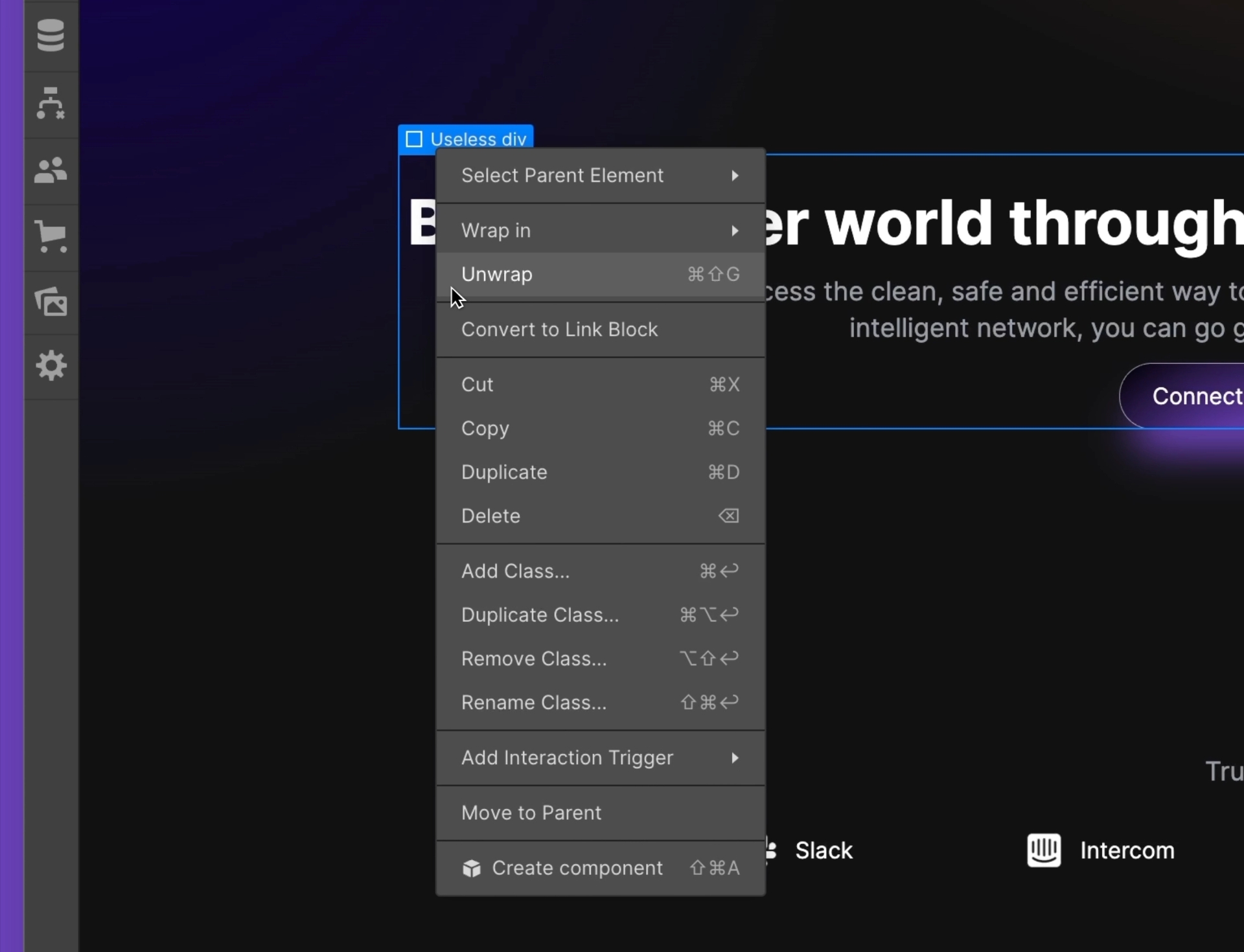Click the Intercom logo icon
This screenshot has height=952, width=1244.
[1043, 850]
